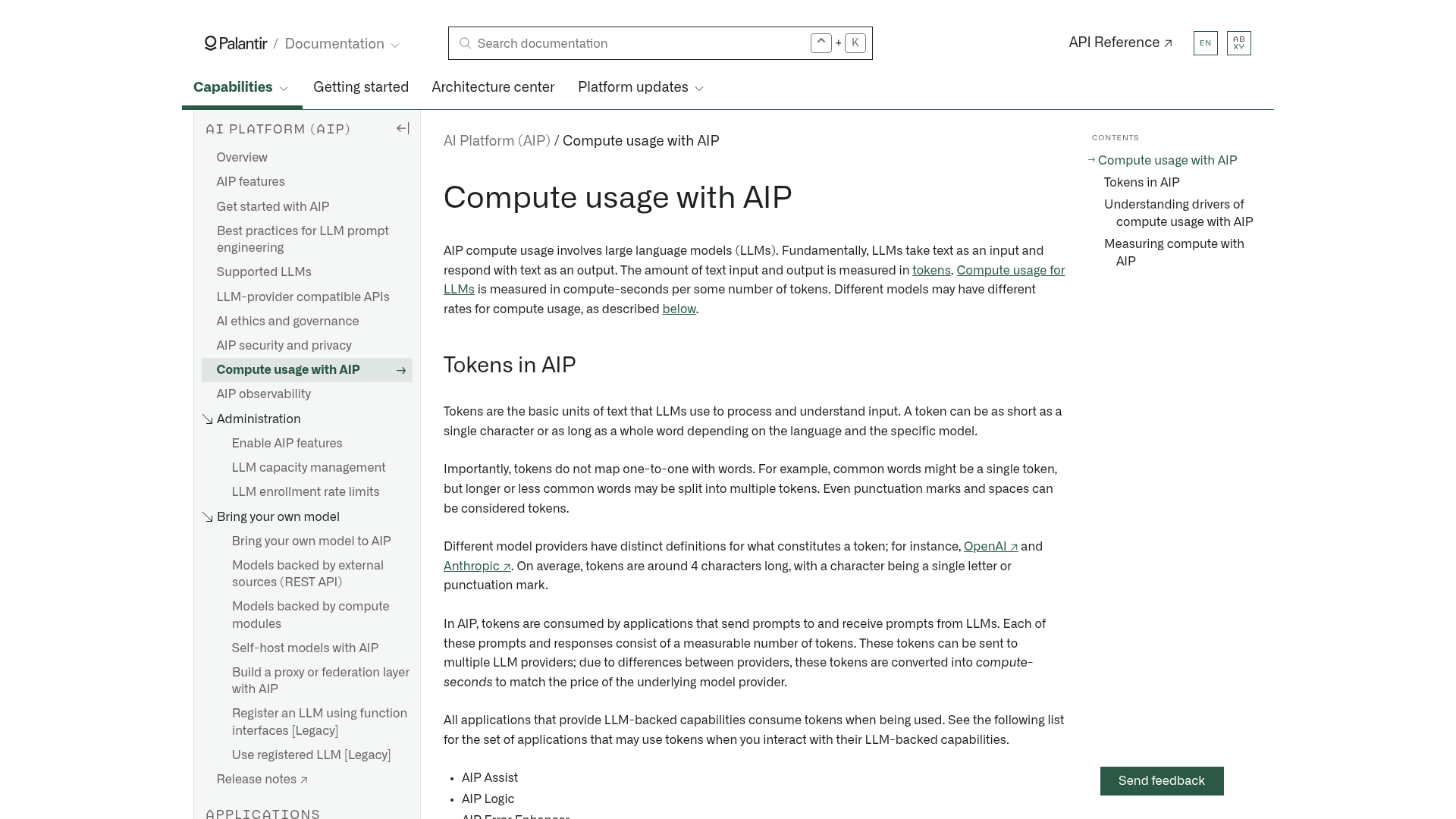The image size is (1456, 819).
Task: Click the Palantir logo
Action: coord(236,43)
